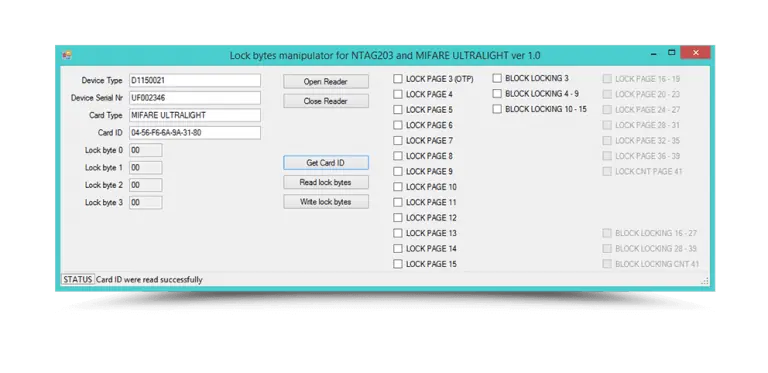Click the STATUS label in status bar
Image resolution: width=768 pixels, height=373 pixels.
click(x=77, y=280)
